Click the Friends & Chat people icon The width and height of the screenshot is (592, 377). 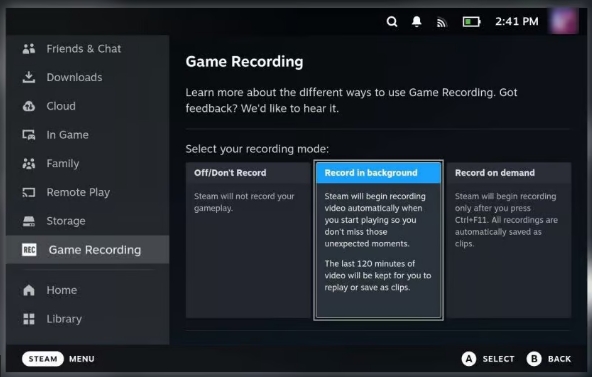click(x=29, y=49)
